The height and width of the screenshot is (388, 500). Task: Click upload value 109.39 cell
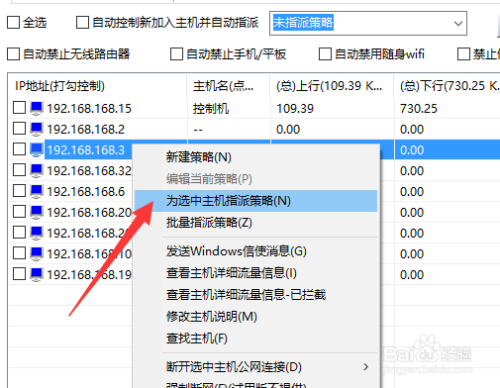pyautogui.click(x=295, y=109)
